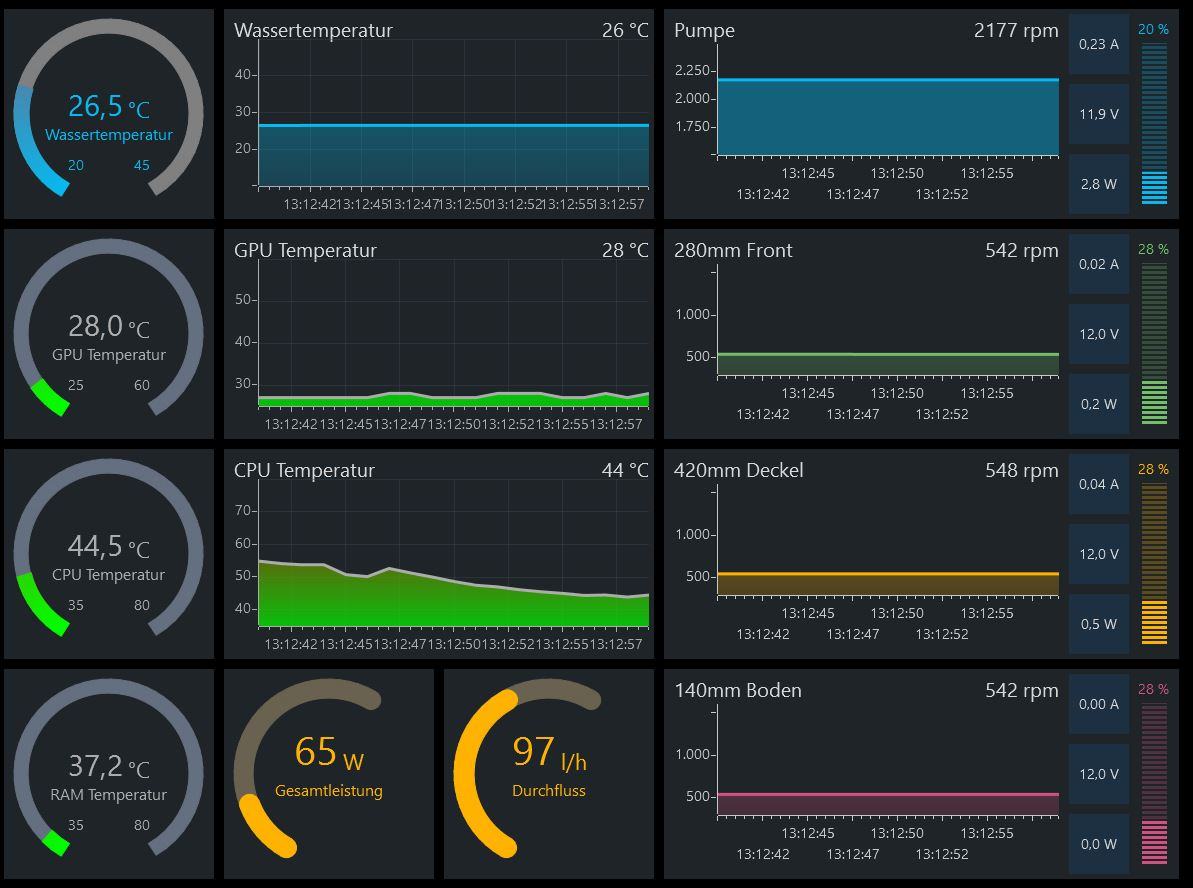Select the 37,2 °C RAM Temperatur gauge reading

tap(109, 766)
